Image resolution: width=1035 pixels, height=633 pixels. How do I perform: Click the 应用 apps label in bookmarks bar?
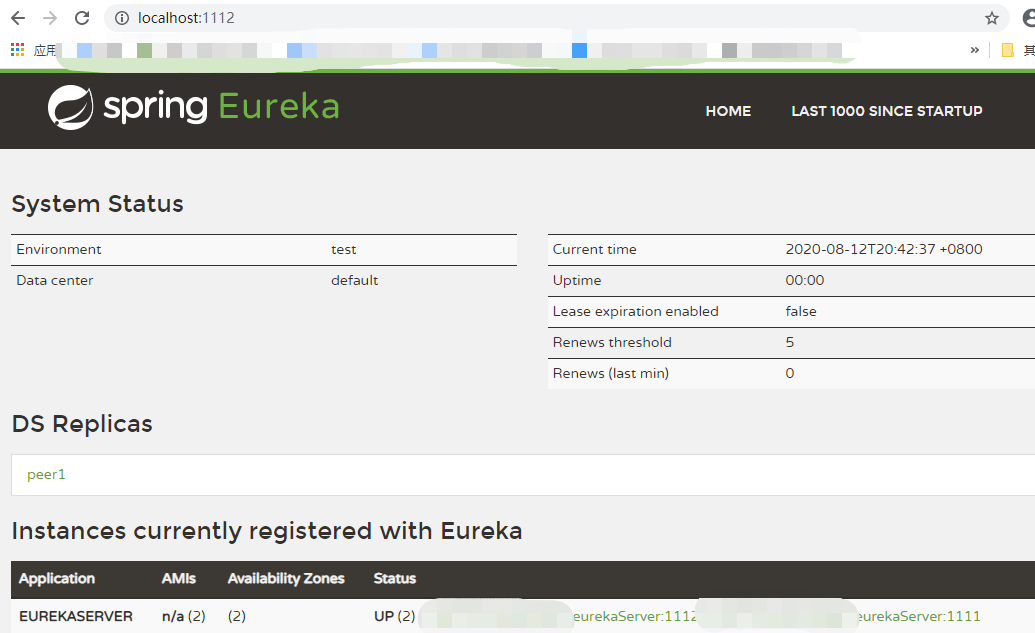[45, 50]
